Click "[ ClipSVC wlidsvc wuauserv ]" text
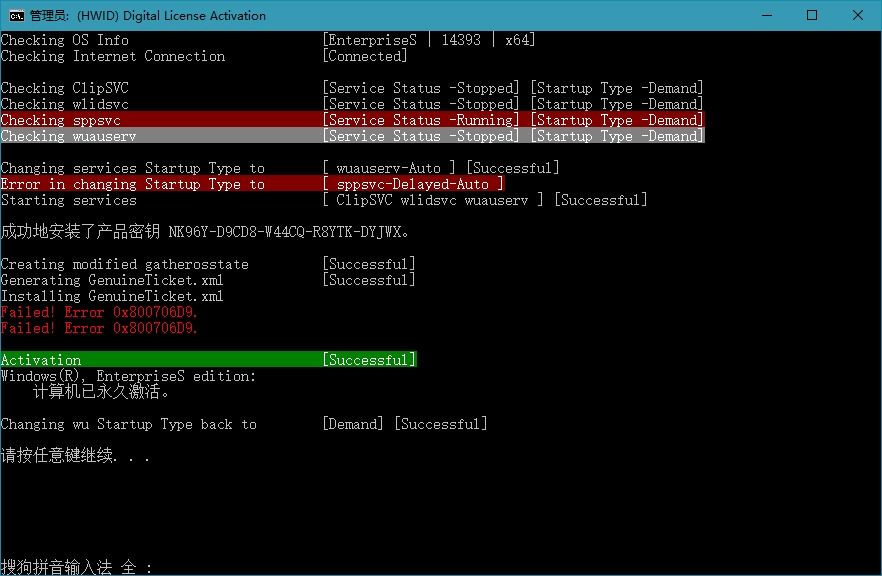The image size is (882, 576). click(433, 200)
